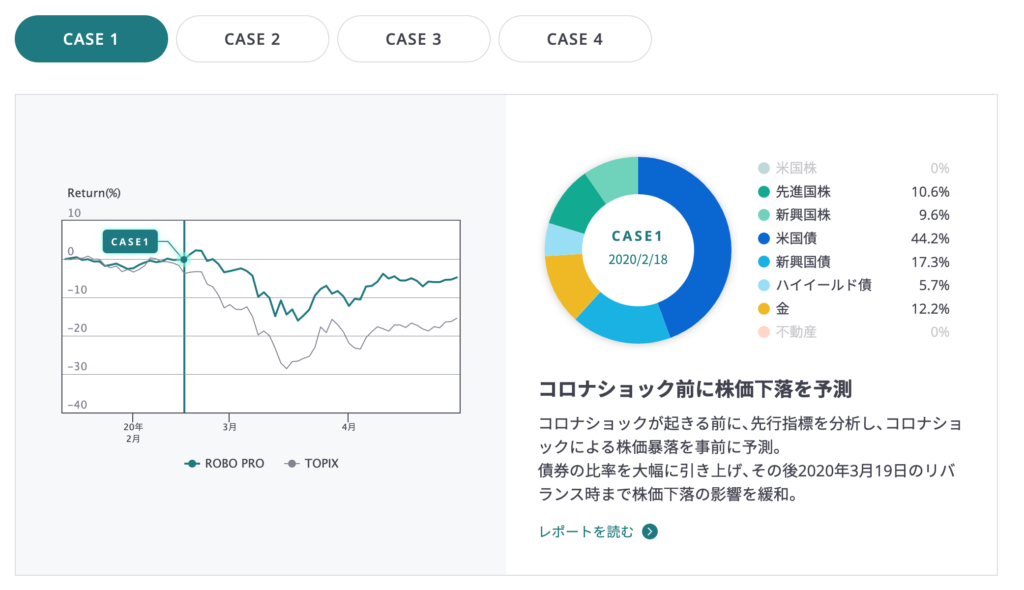Viewport: 1024px width, 590px height.
Task: Click the 新興国債 legend label
Action: tap(803, 262)
